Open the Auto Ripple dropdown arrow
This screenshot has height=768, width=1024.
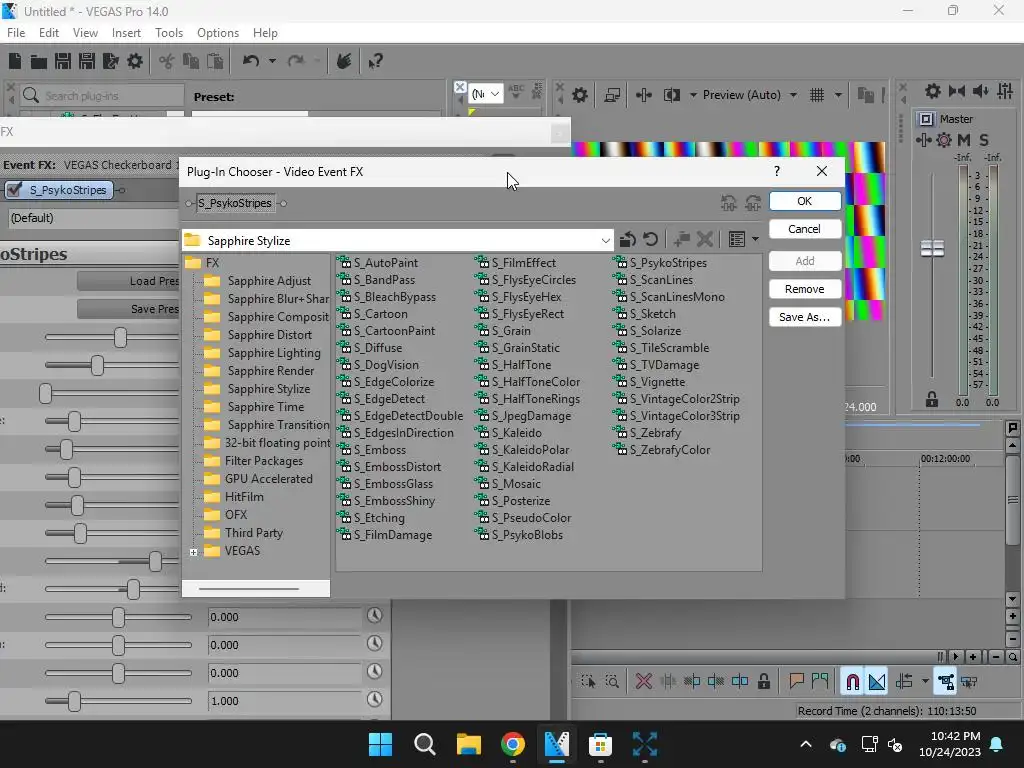click(x=925, y=682)
